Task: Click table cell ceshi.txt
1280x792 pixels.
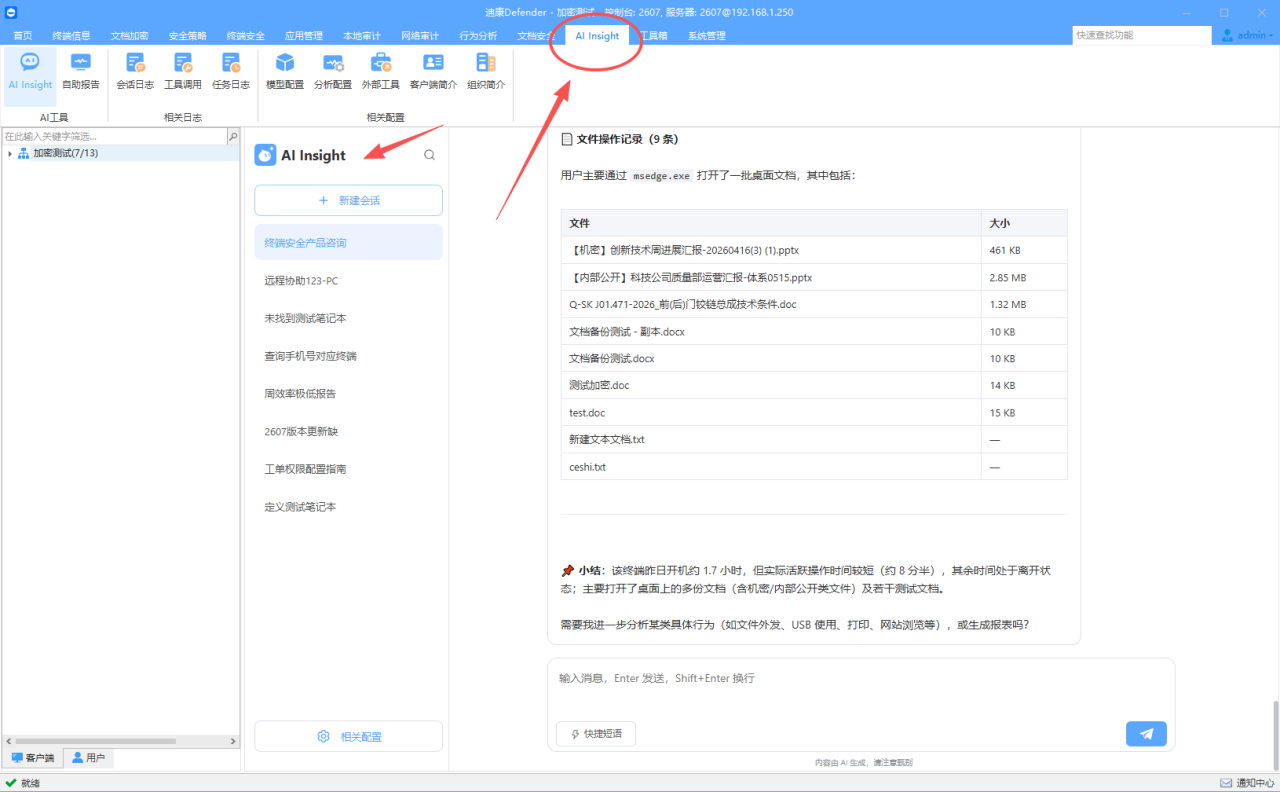Action: coord(771,467)
